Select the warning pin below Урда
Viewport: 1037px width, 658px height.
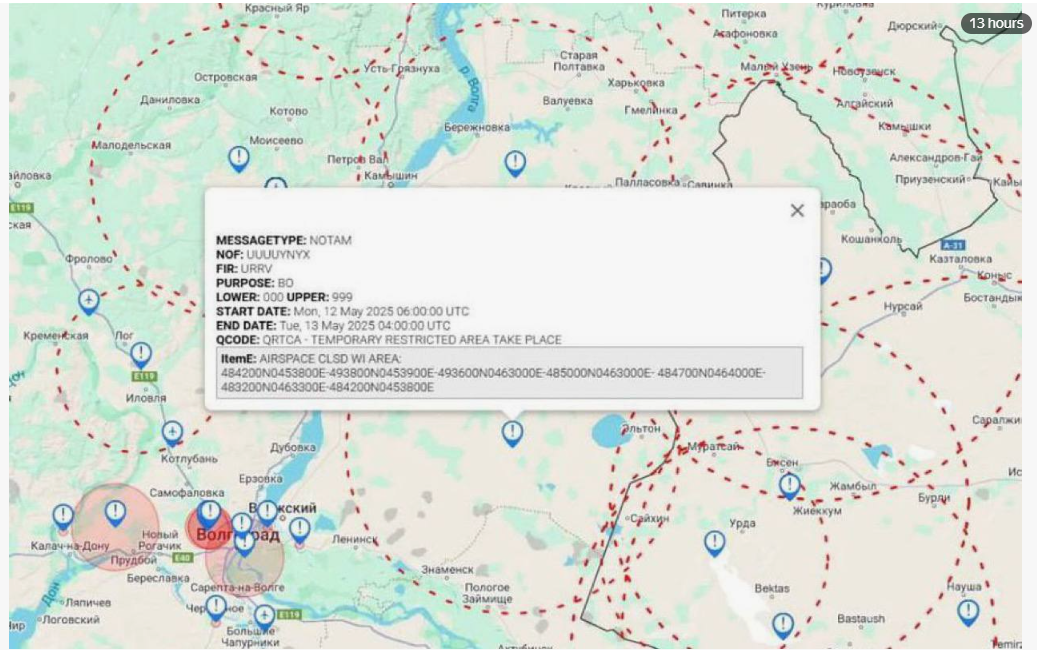pos(714,544)
